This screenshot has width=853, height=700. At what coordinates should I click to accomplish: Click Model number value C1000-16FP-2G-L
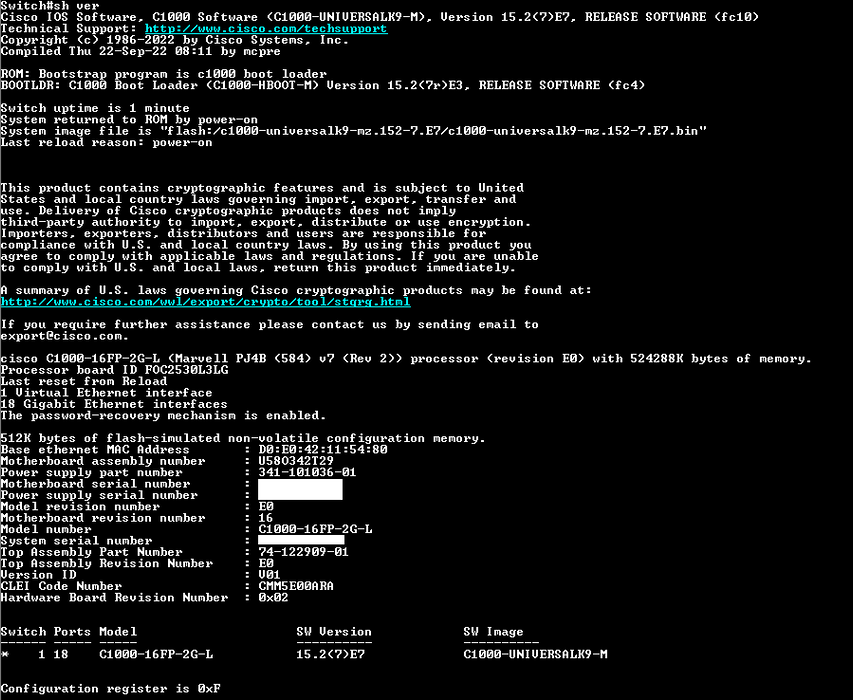[x=316, y=530]
